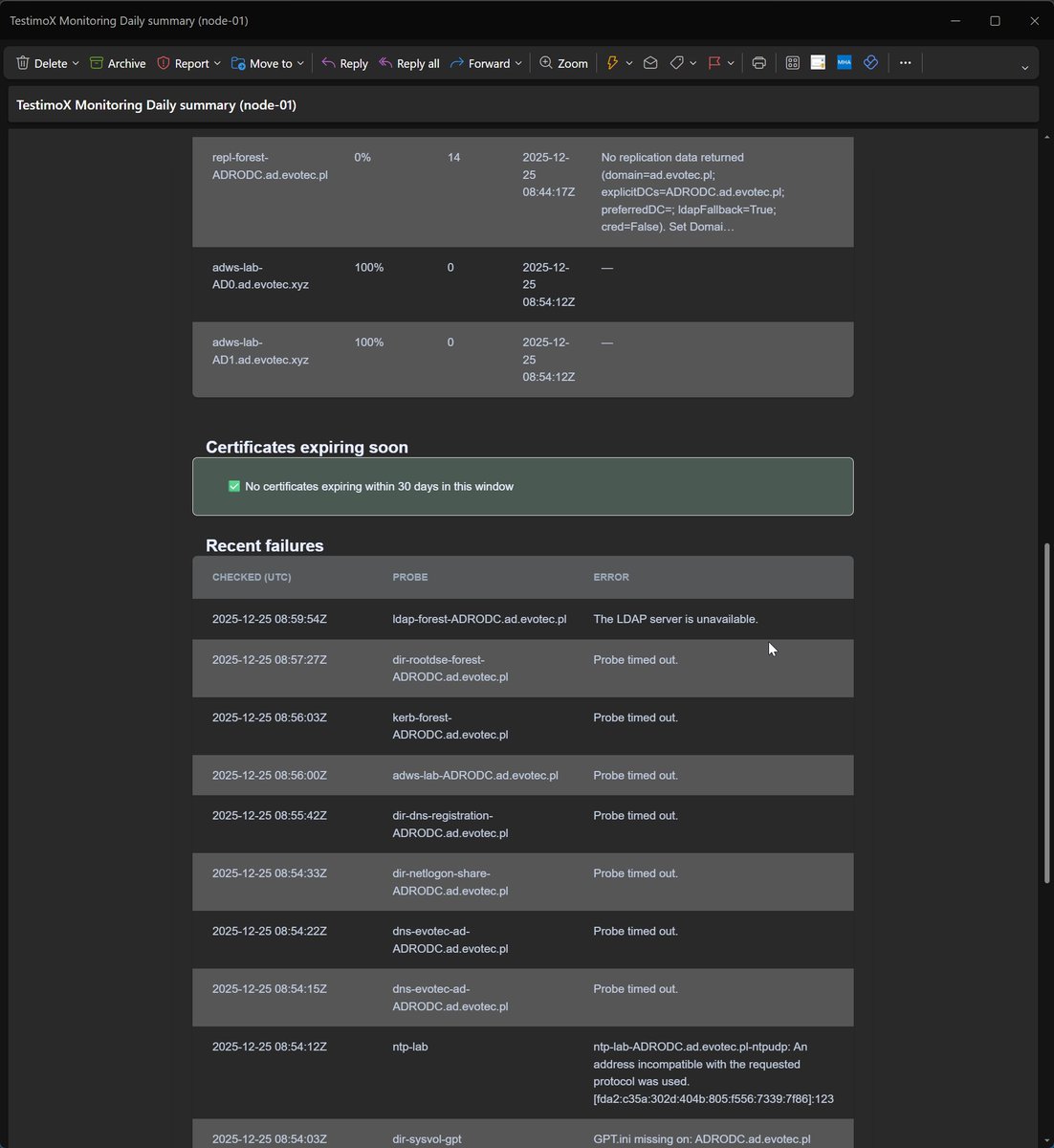Forward this message

(480, 63)
